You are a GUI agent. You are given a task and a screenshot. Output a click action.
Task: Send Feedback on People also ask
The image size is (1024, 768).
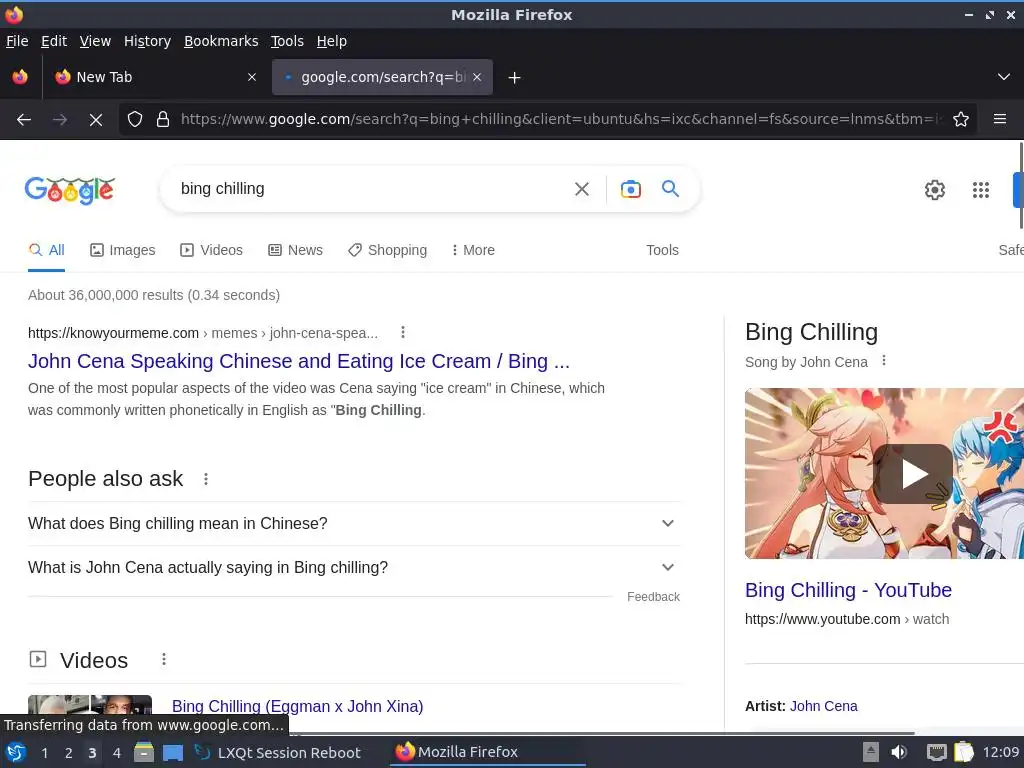click(x=653, y=597)
